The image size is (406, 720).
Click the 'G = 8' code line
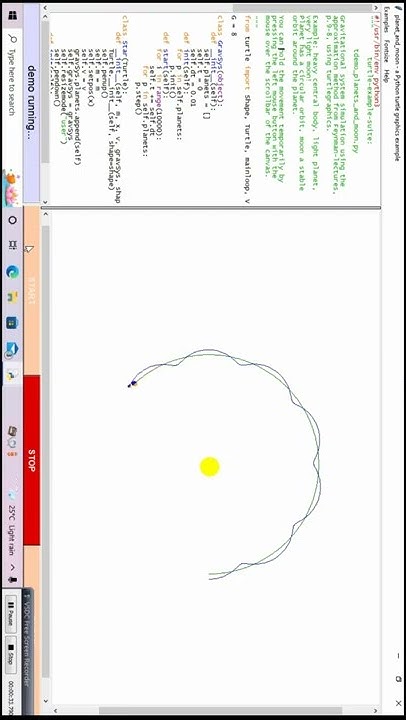coord(234,28)
